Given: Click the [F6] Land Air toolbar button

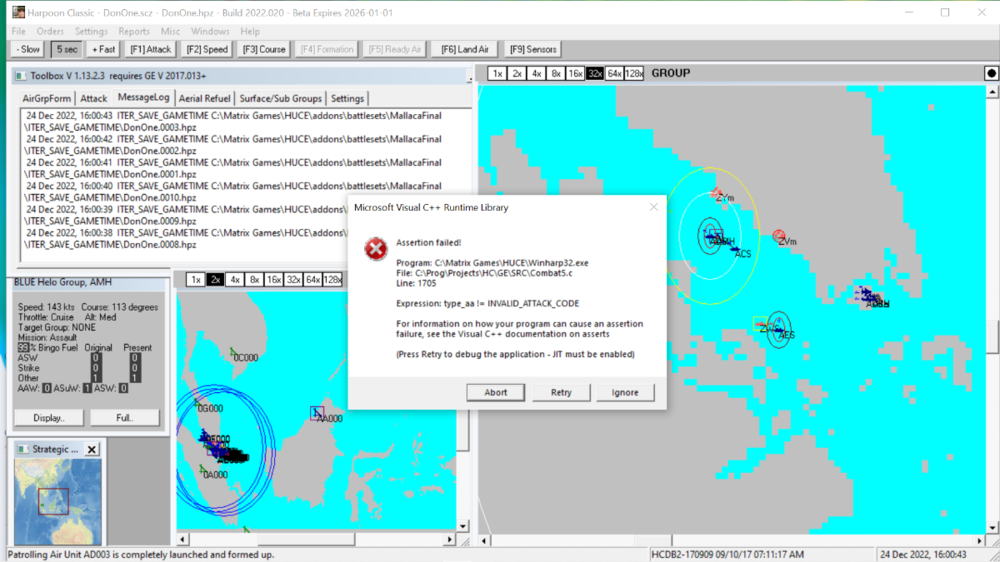Looking at the screenshot, I should click(464, 49).
